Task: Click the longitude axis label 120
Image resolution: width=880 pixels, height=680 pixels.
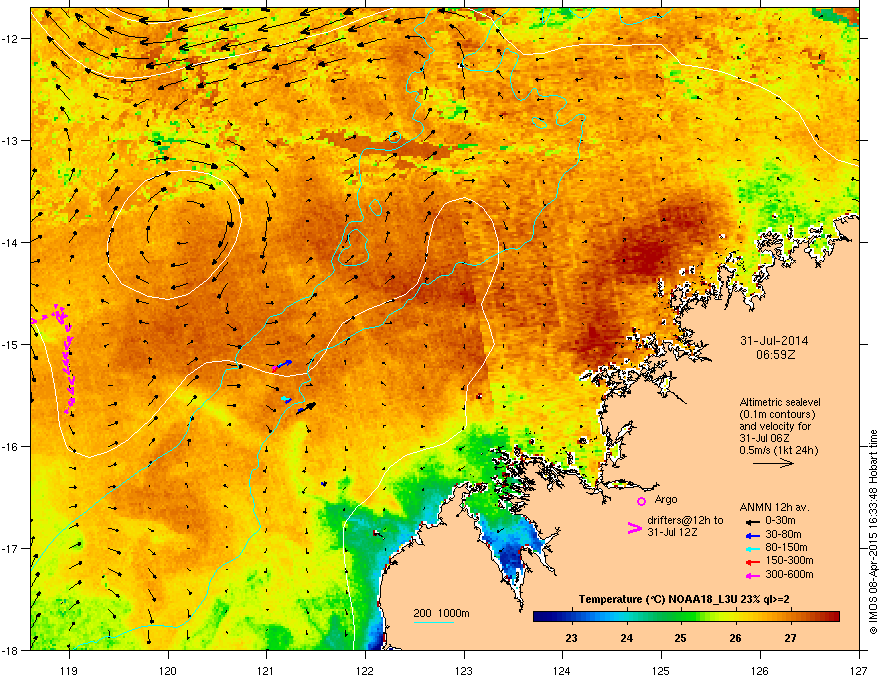Action: point(168,670)
